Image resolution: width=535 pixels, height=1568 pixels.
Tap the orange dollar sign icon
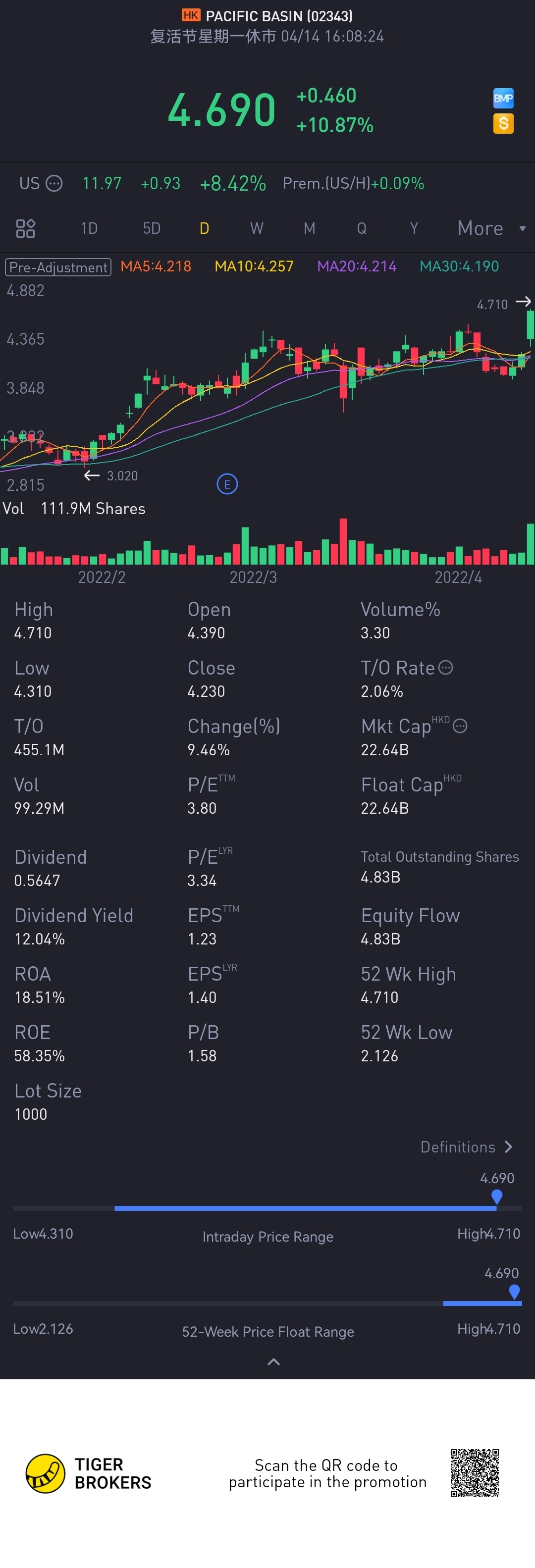coord(503,123)
